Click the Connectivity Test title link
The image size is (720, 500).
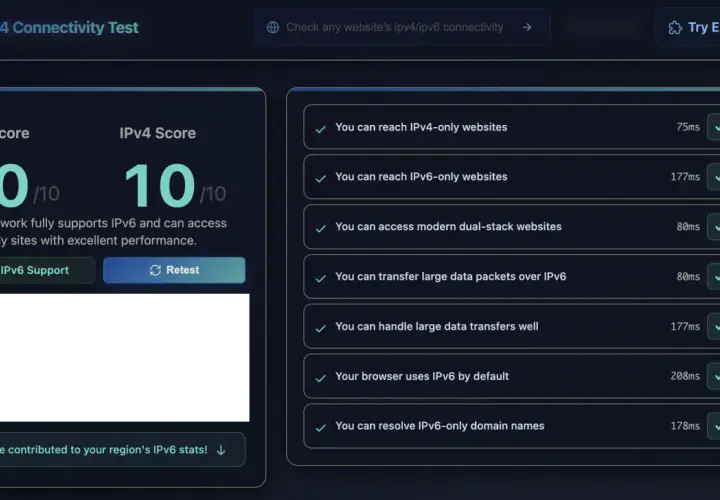point(69,28)
